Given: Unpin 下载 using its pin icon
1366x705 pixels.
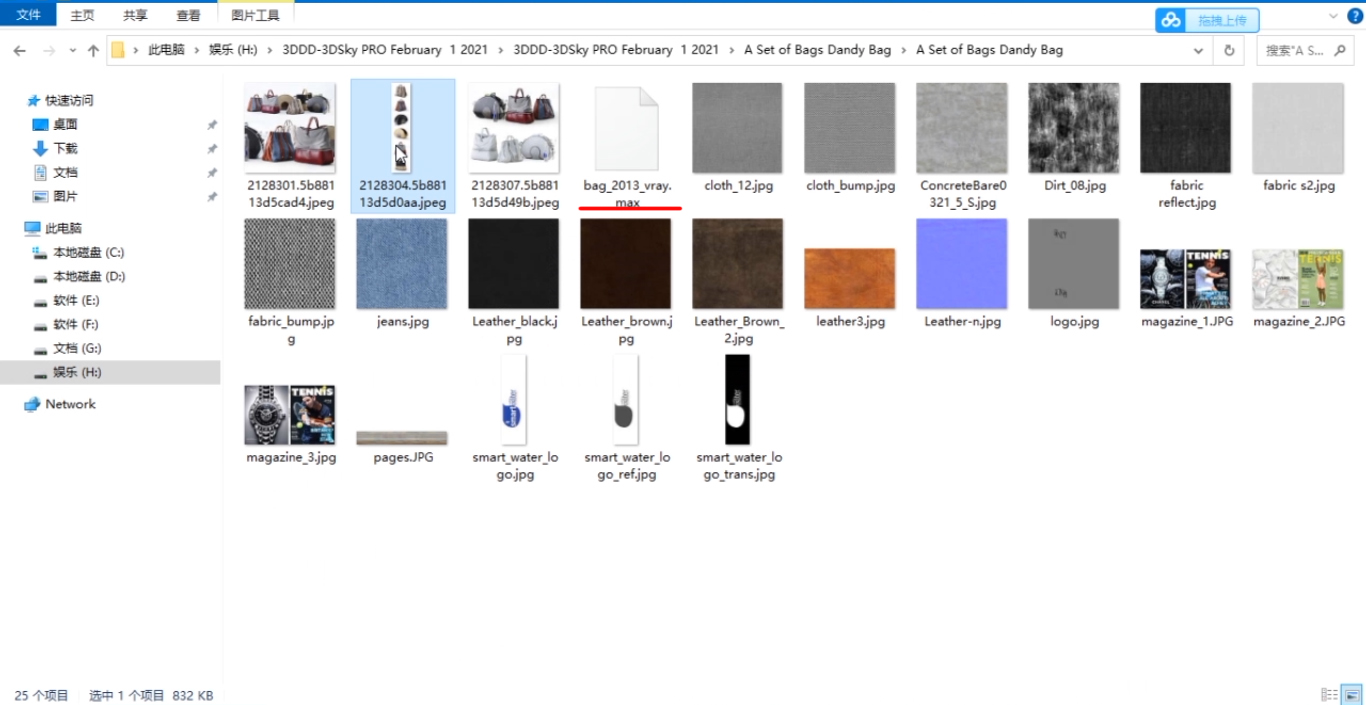Looking at the screenshot, I should click(211, 149).
